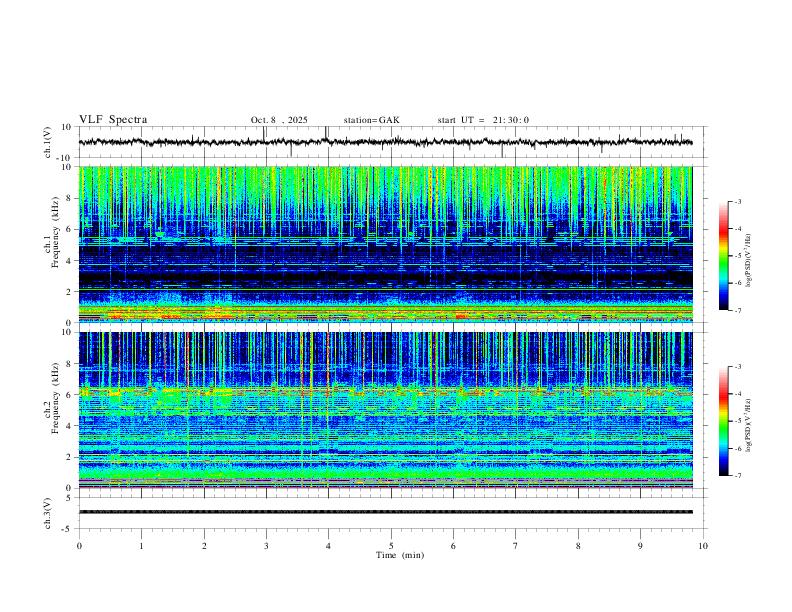The height and width of the screenshot is (612, 792).
Task: Click the ch.1 spectrogram panel
Action: pyautogui.click(x=385, y=244)
